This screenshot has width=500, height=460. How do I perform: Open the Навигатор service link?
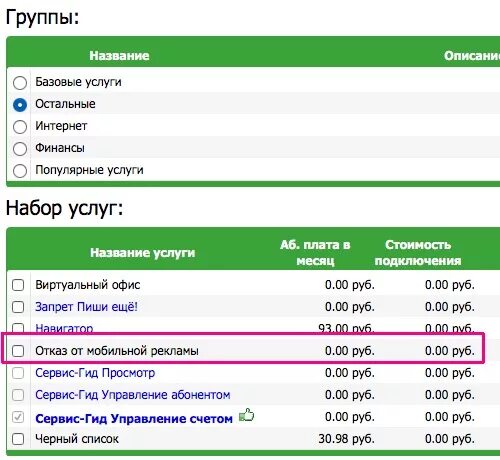pyautogui.click(x=64, y=328)
